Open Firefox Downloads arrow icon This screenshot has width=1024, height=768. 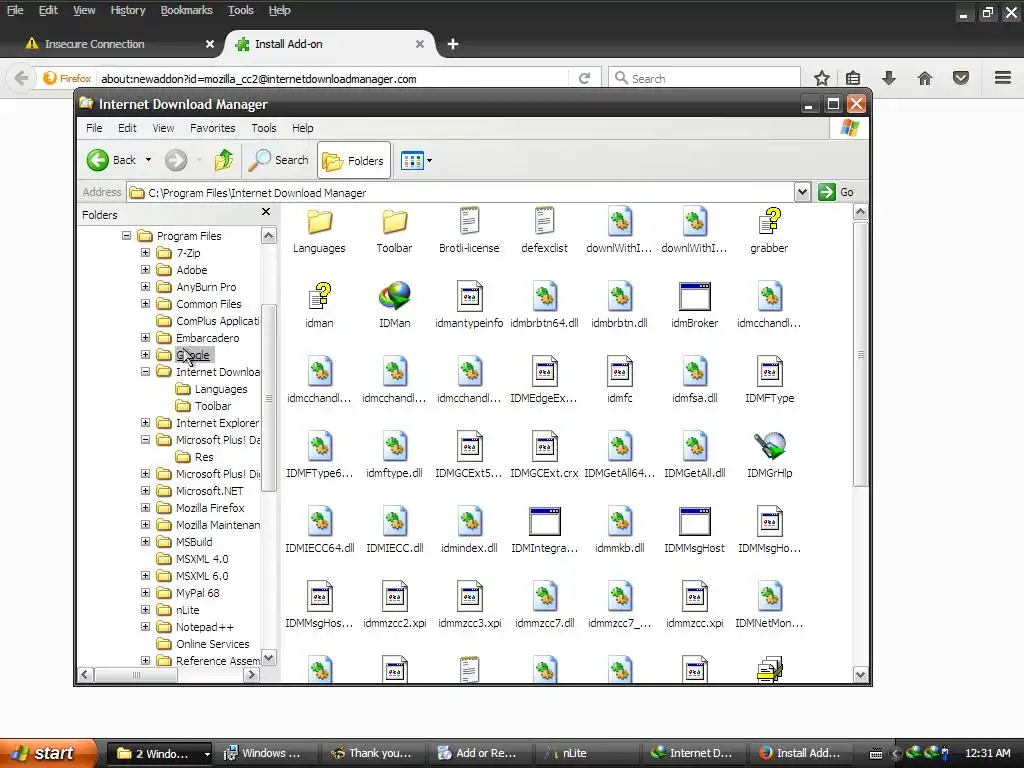point(888,78)
